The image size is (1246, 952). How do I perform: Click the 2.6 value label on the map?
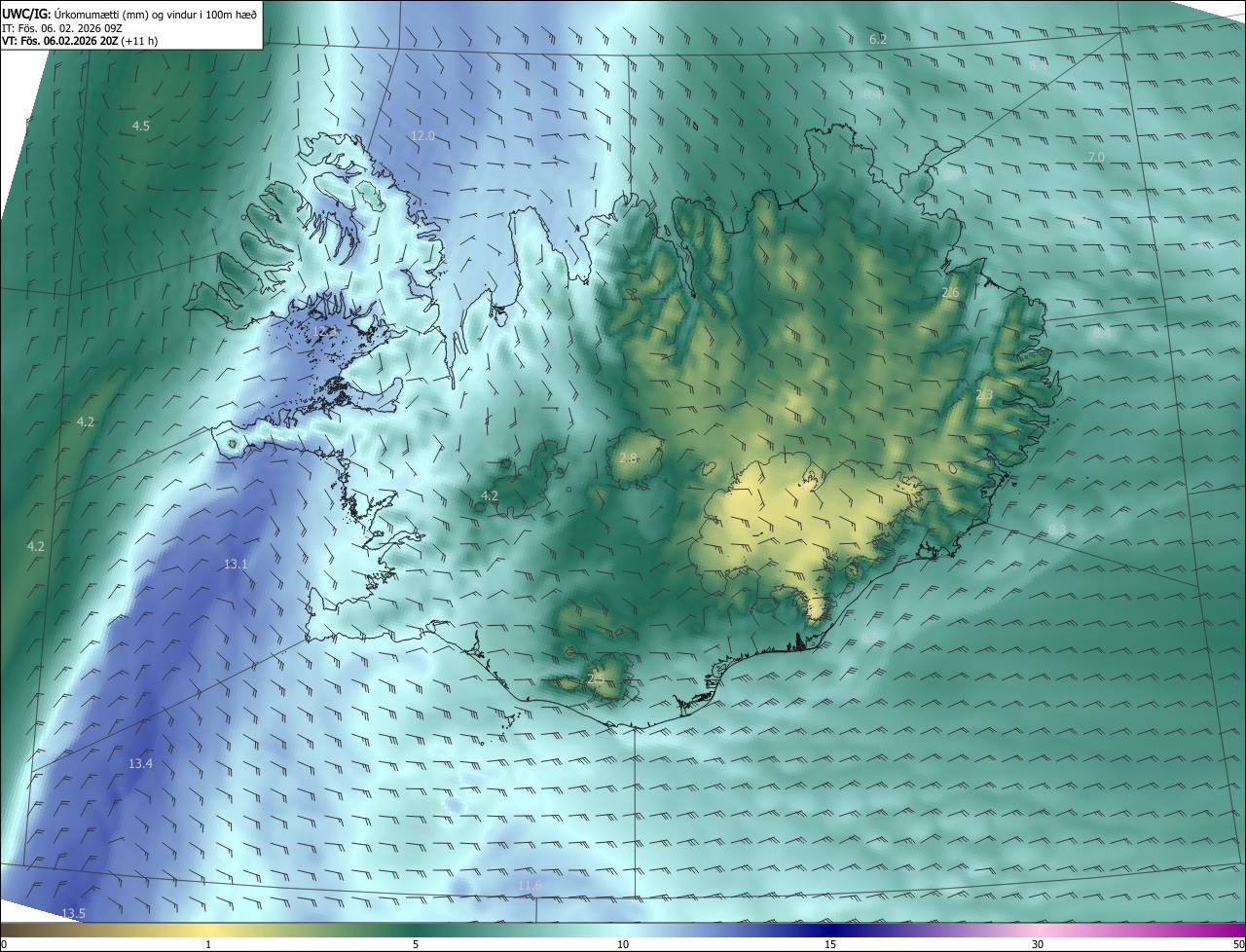[950, 293]
